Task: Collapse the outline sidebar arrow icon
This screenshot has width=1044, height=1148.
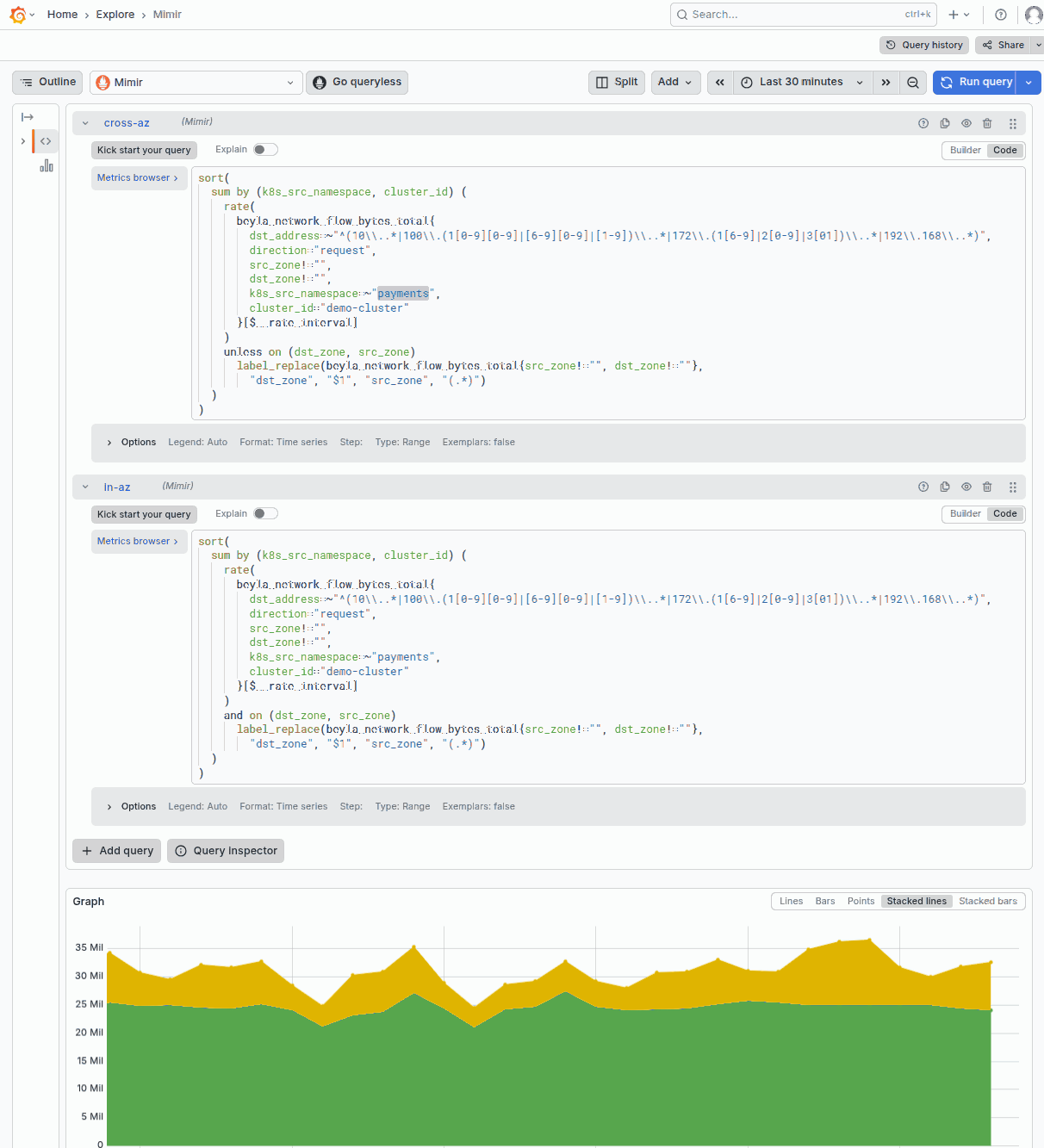Action: tap(28, 117)
